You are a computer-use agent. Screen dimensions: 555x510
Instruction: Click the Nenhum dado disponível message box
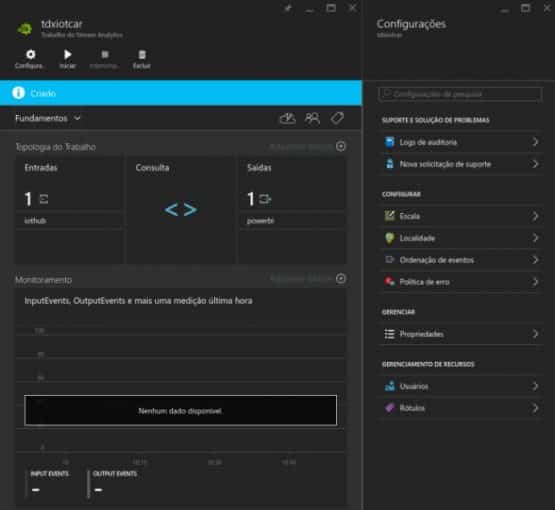click(181, 410)
